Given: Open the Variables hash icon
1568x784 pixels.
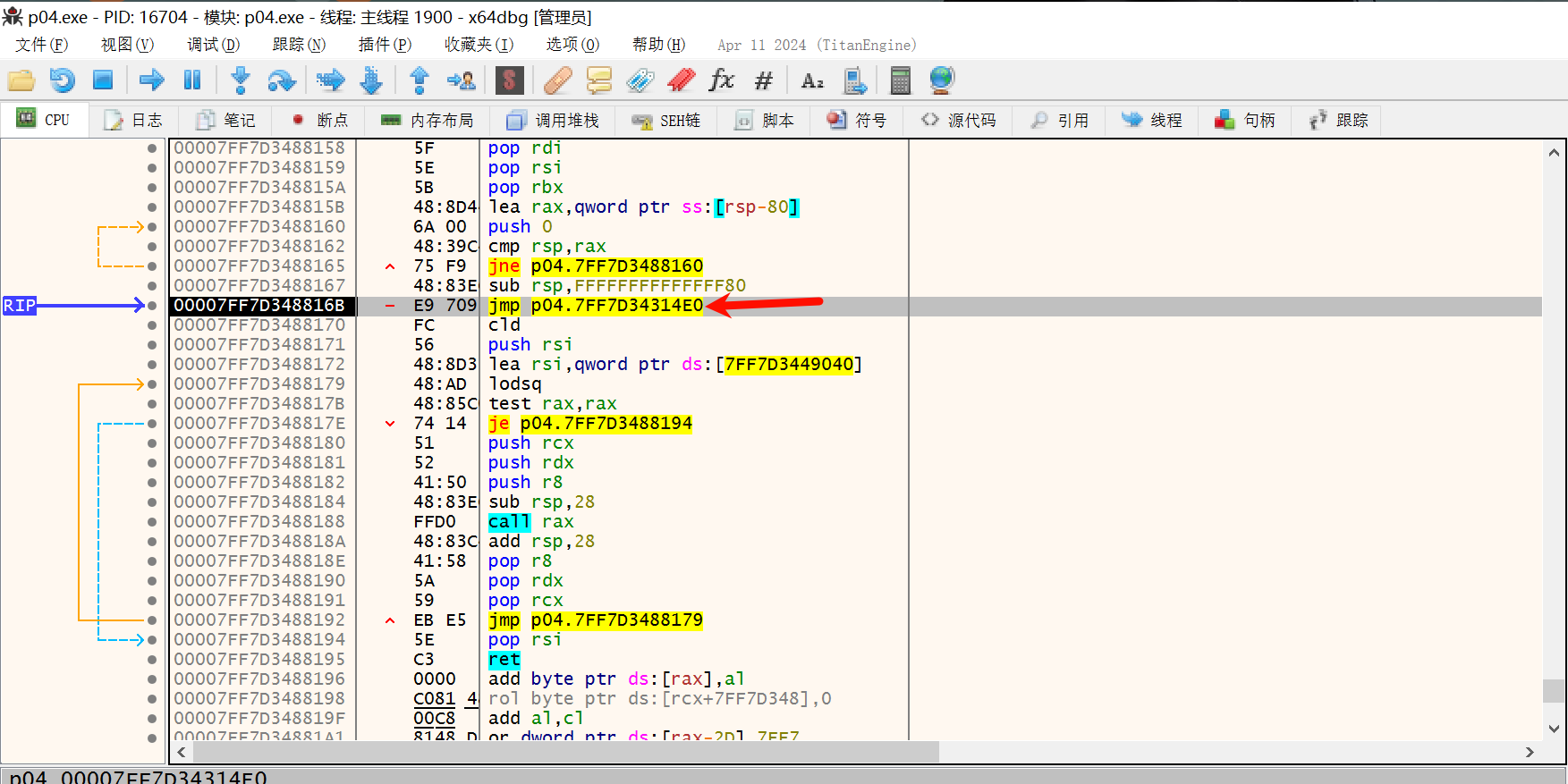Looking at the screenshot, I should tap(763, 80).
